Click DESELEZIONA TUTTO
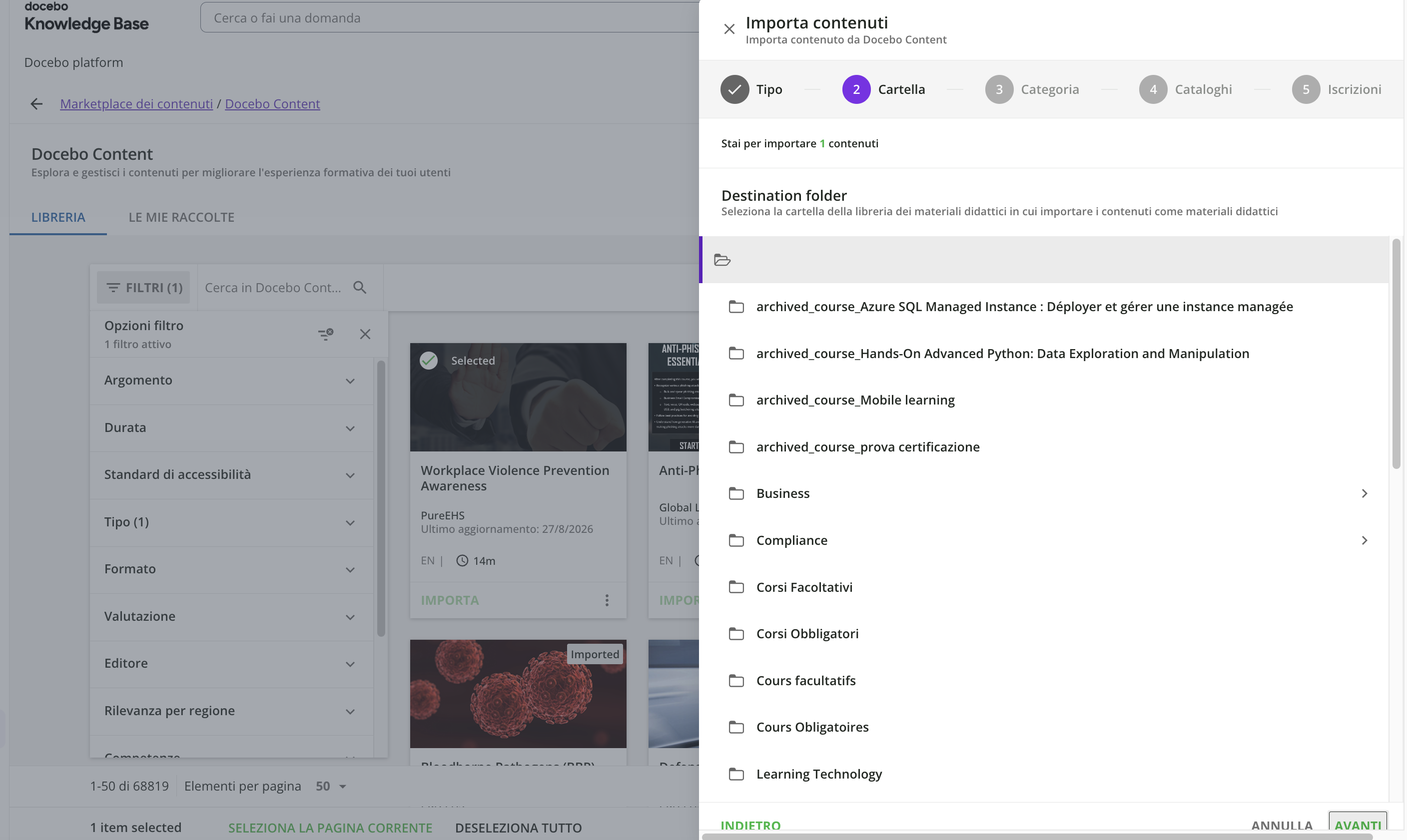 [518, 828]
